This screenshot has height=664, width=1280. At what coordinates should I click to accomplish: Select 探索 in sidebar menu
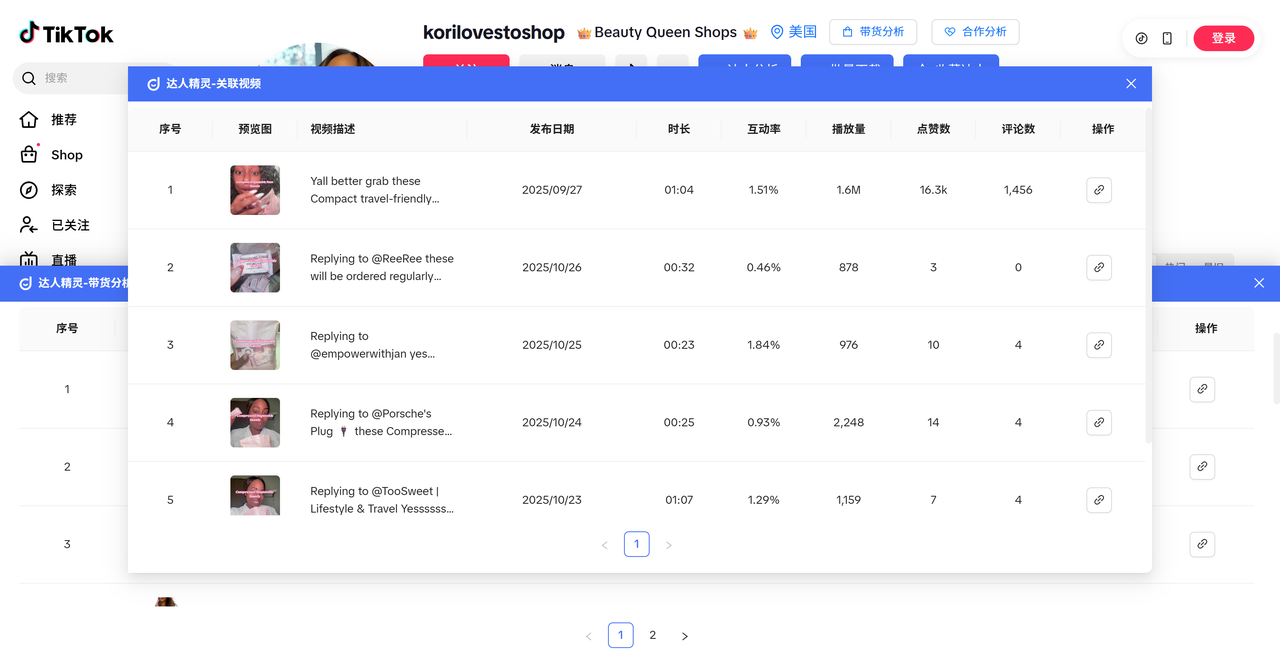coord(63,190)
